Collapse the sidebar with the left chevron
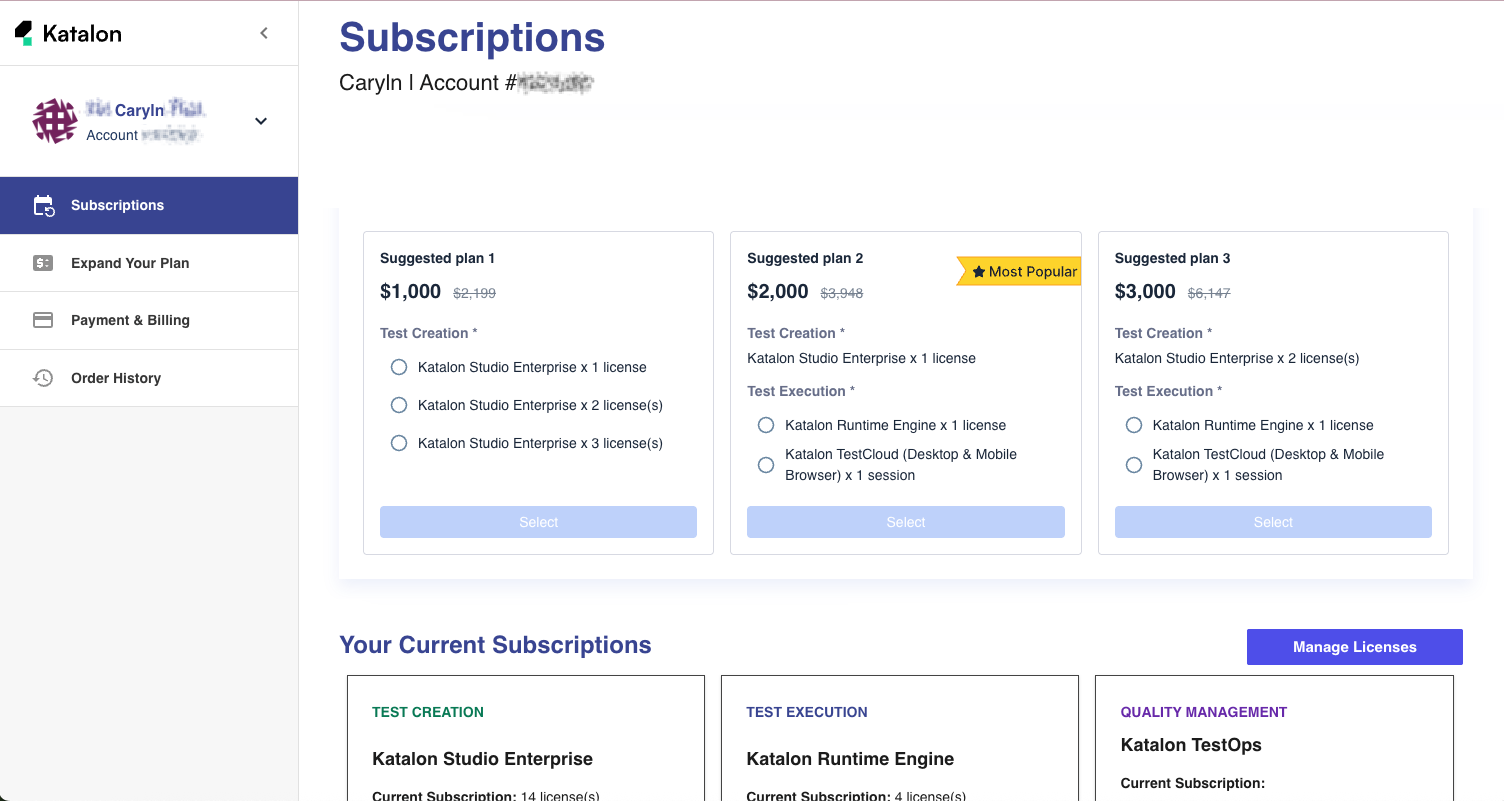 point(263,32)
